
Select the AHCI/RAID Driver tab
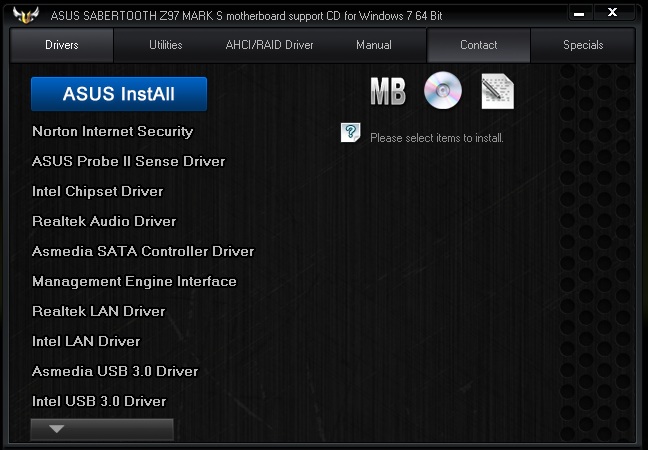[x=269, y=45]
